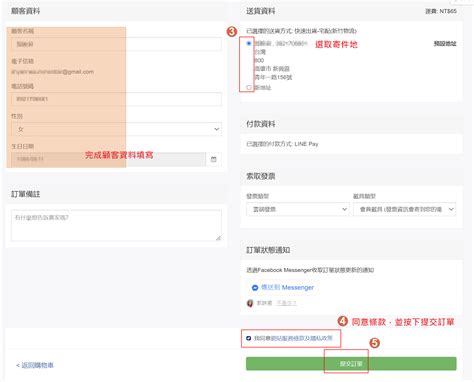Click the customer email address text
The height and width of the screenshot is (382, 474).
[x=52, y=72]
